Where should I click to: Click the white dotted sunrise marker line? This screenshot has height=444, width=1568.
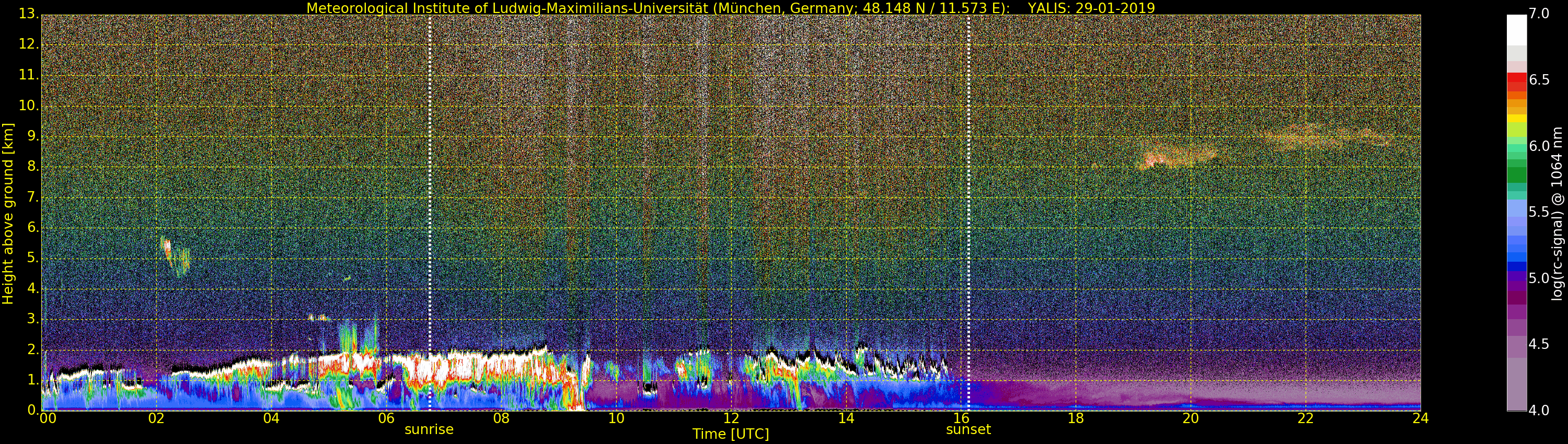click(430, 213)
